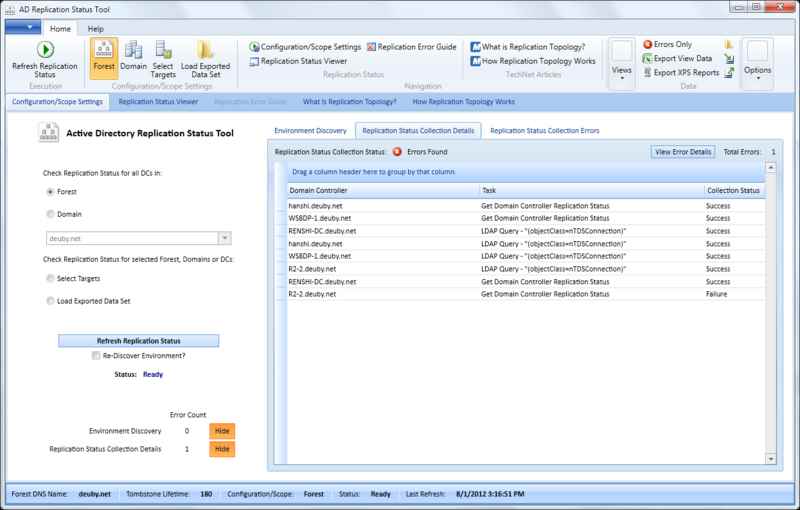Open What is Replication Topology article
800x510 pixels.
click(x=528, y=47)
